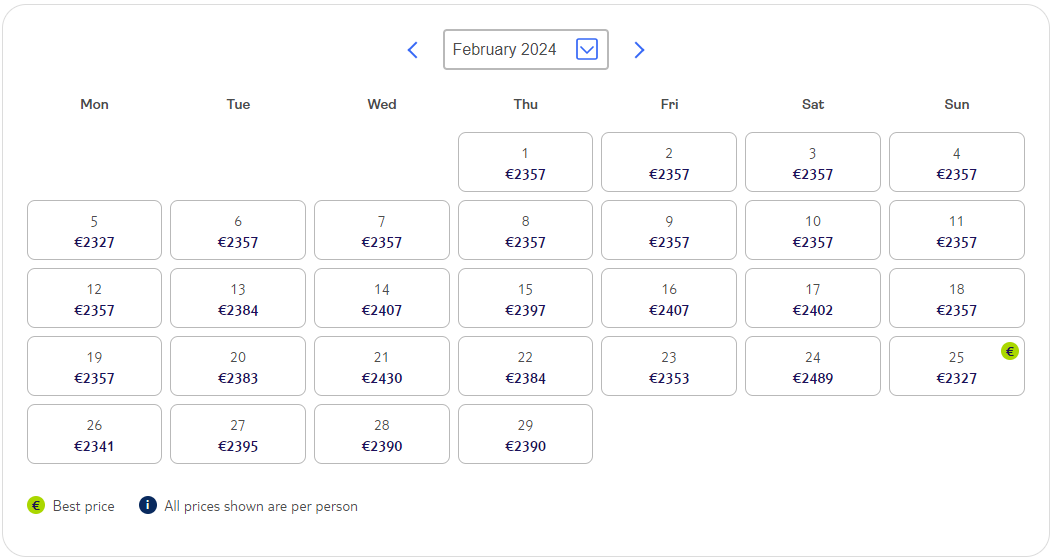1054x560 pixels.
Task: Pick February 27 at €2395
Action: pos(238,434)
